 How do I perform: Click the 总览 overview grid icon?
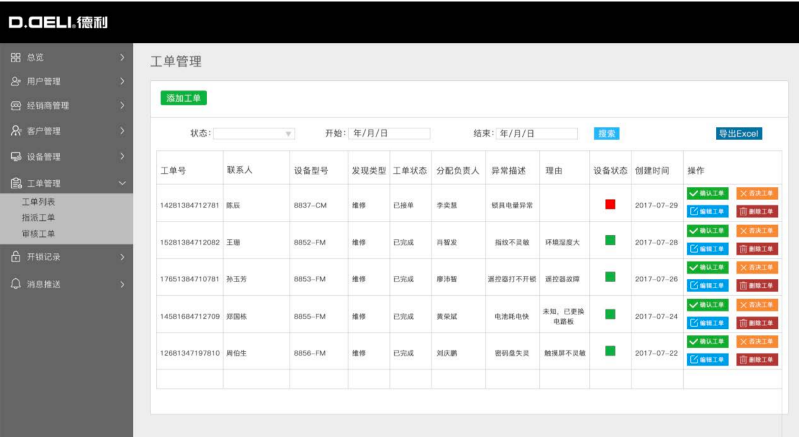[x=16, y=58]
